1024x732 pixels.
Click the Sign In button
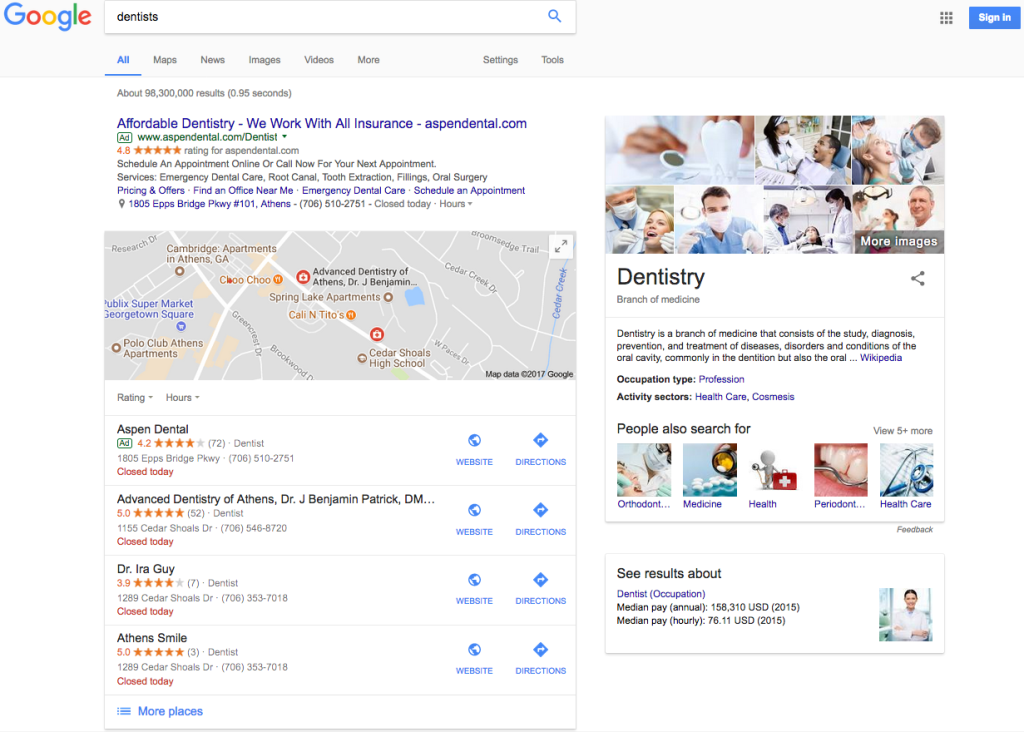click(x=993, y=17)
